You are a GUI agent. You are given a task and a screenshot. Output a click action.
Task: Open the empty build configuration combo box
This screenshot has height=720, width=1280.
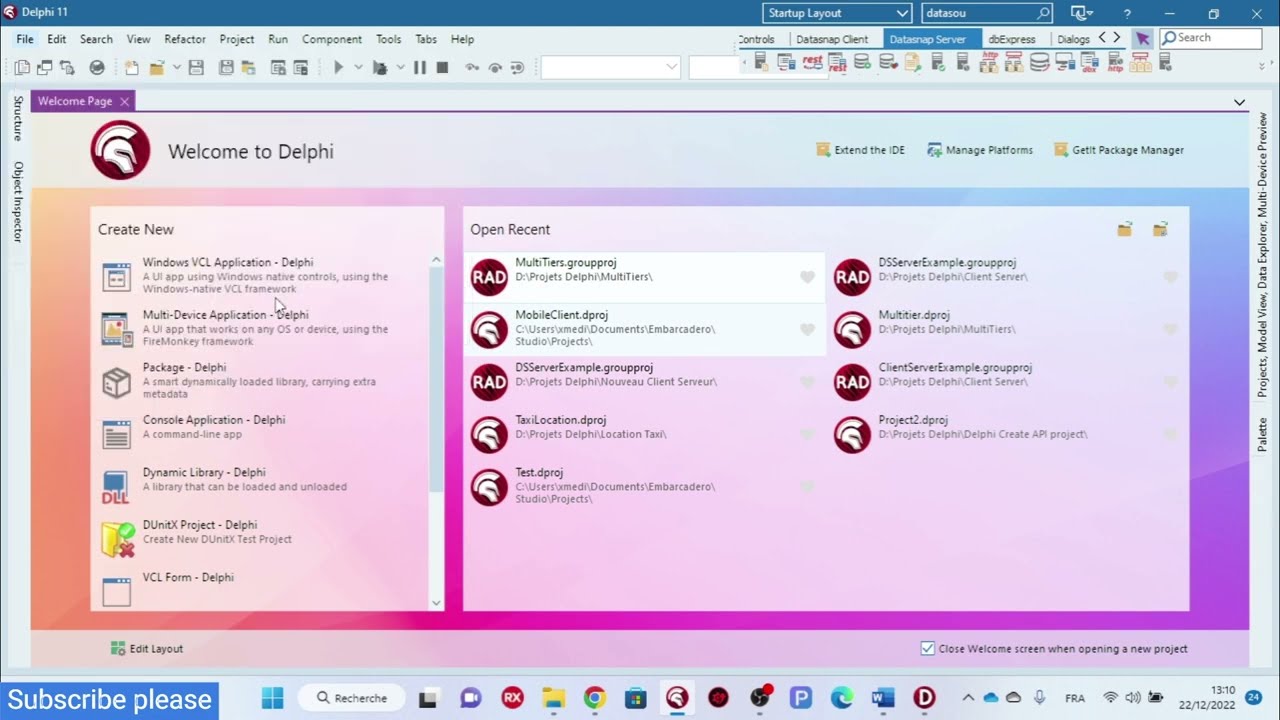tap(610, 67)
